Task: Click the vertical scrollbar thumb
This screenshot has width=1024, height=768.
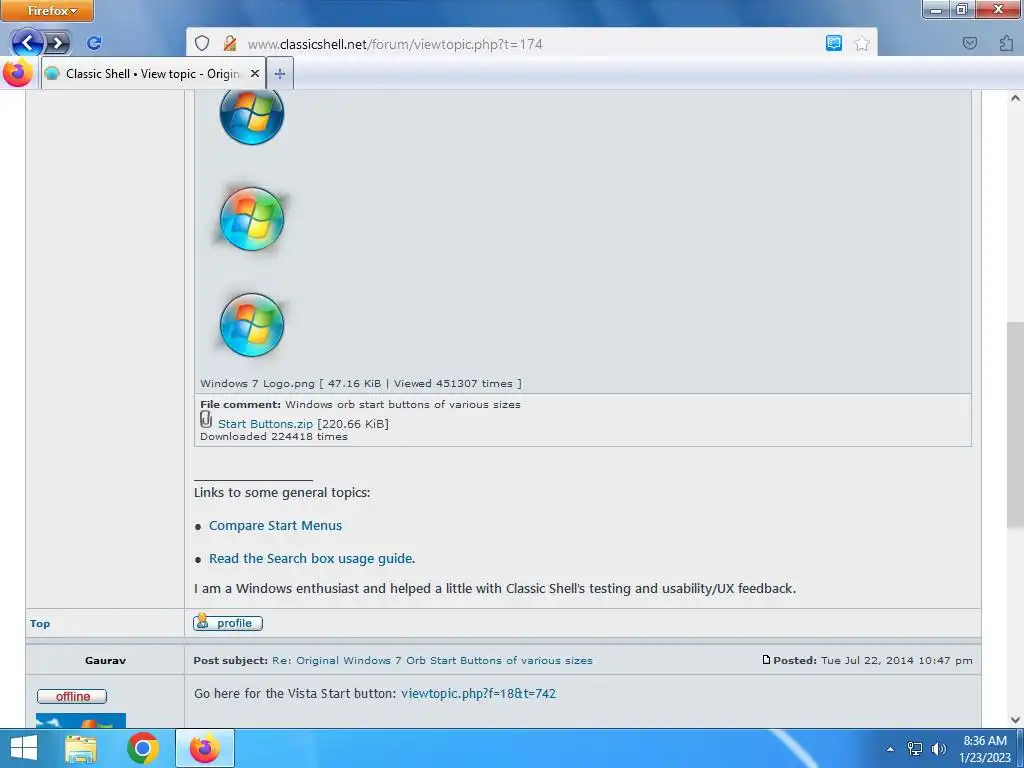Action: [x=1015, y=425]
